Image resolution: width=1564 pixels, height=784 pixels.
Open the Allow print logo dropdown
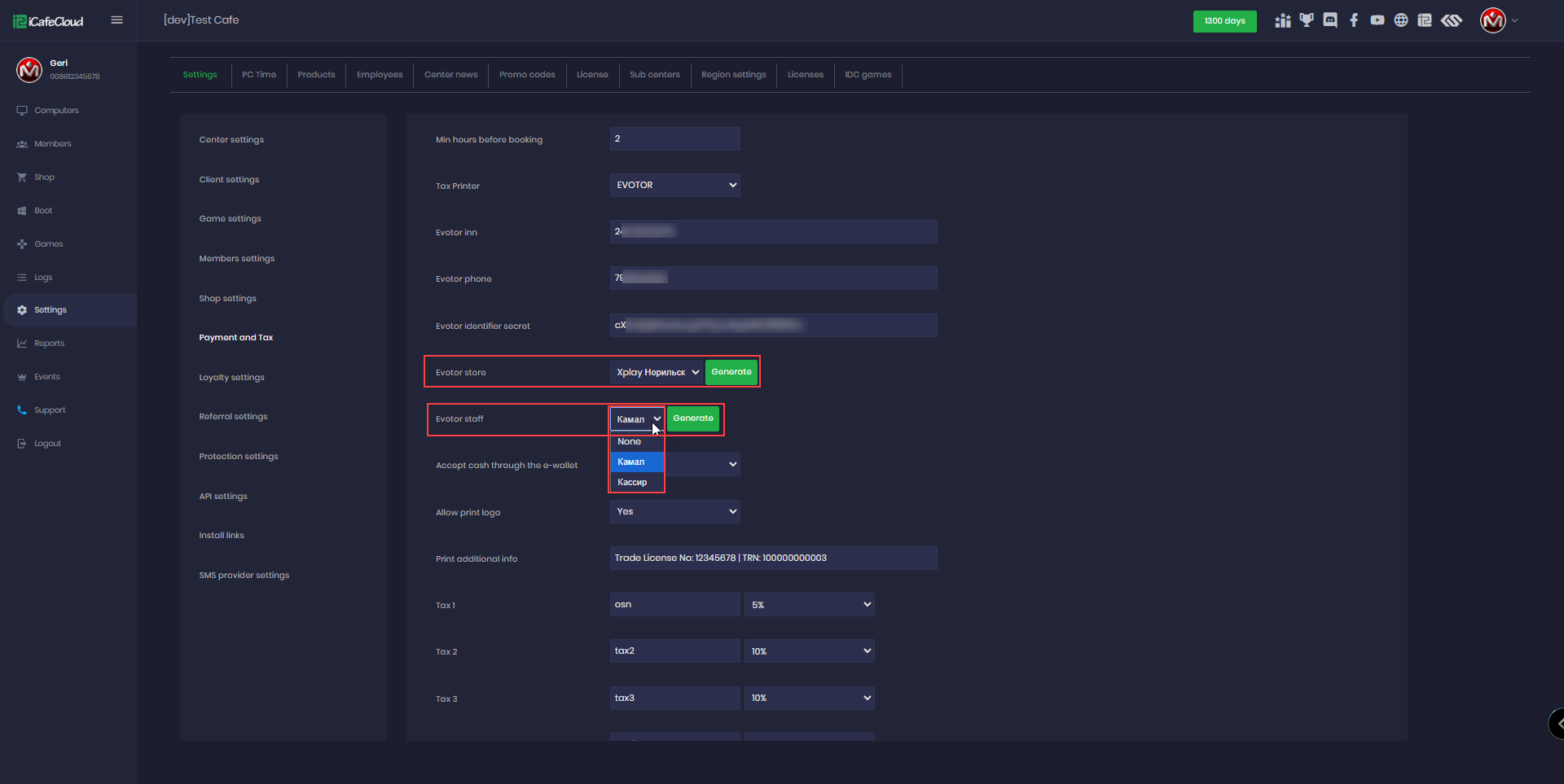[674, 512]
